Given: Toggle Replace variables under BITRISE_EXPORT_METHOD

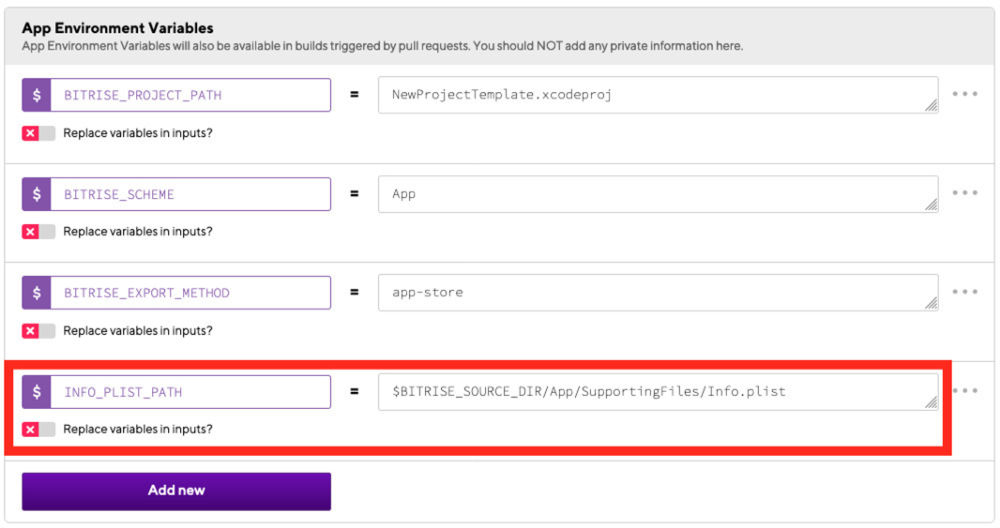Looking at the screenshot, I should 38,330.
